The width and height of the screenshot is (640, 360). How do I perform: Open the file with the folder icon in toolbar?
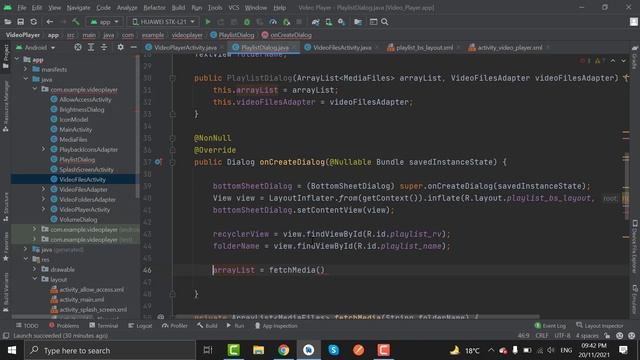click(8, 22)
